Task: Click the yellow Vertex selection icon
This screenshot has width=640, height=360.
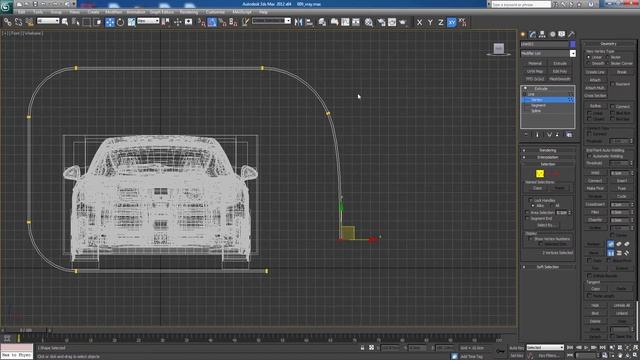Action: point(540,173)
